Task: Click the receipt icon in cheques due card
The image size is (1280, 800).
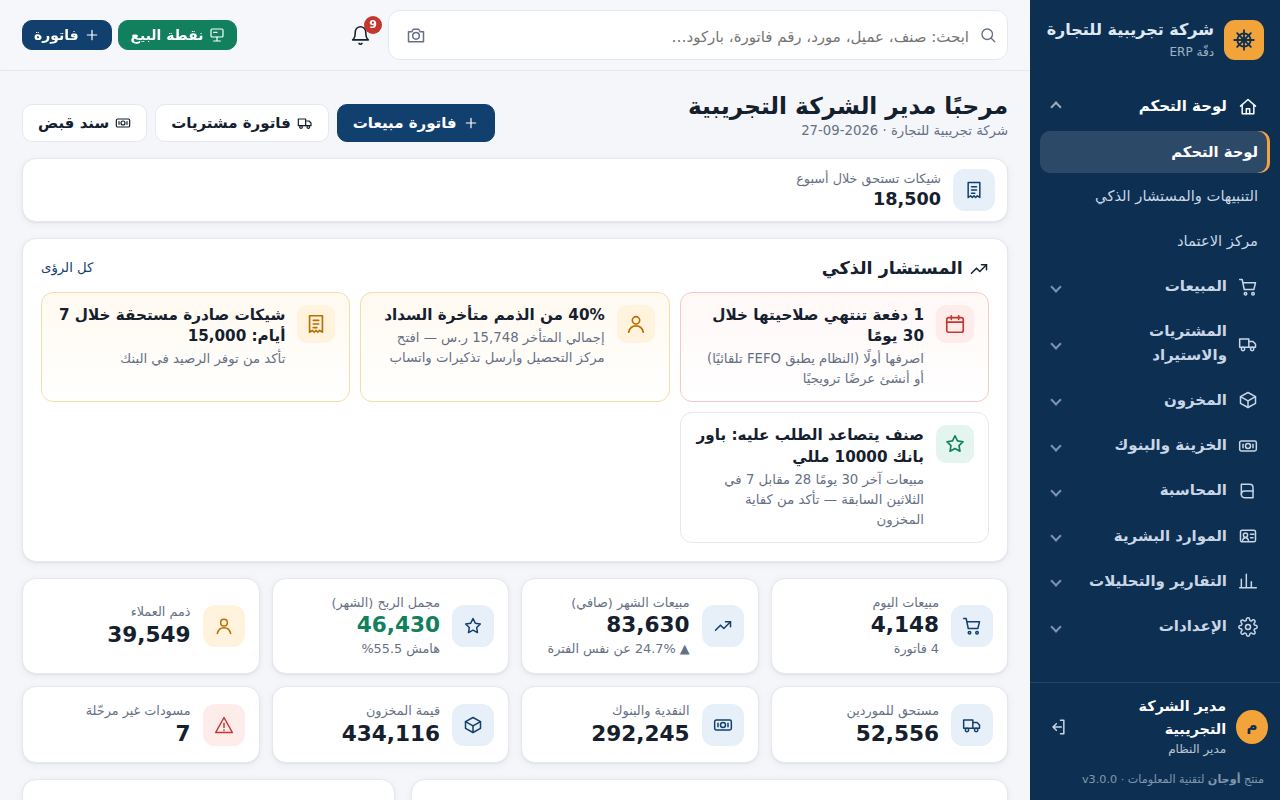Action: (x=974, y=190)
